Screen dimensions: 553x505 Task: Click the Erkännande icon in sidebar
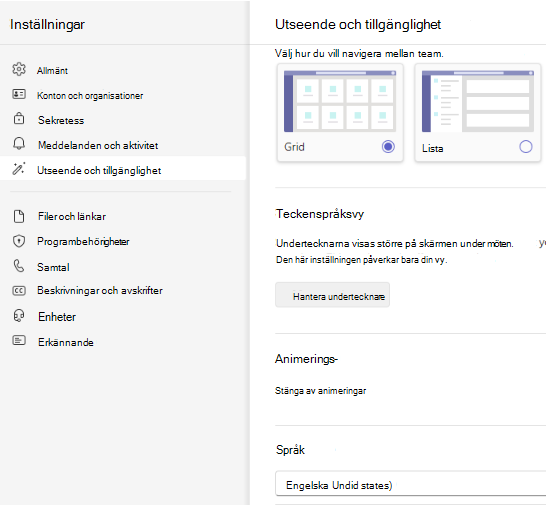[19, 340]
